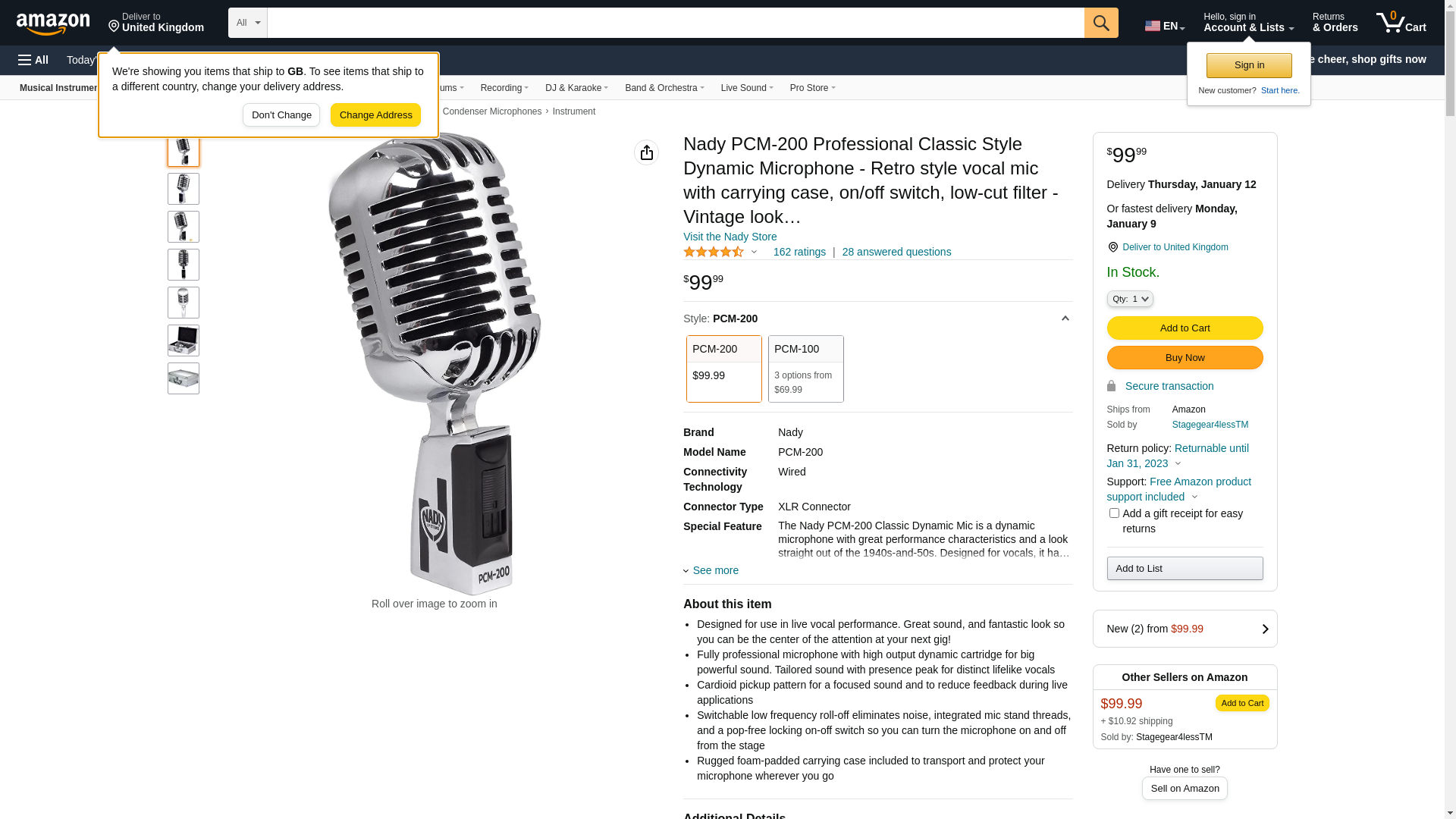The width and height of the screenshot is (1456, 819).
Task: Open the DJ & Karaoke menu
Action: (x=576, y=88)
